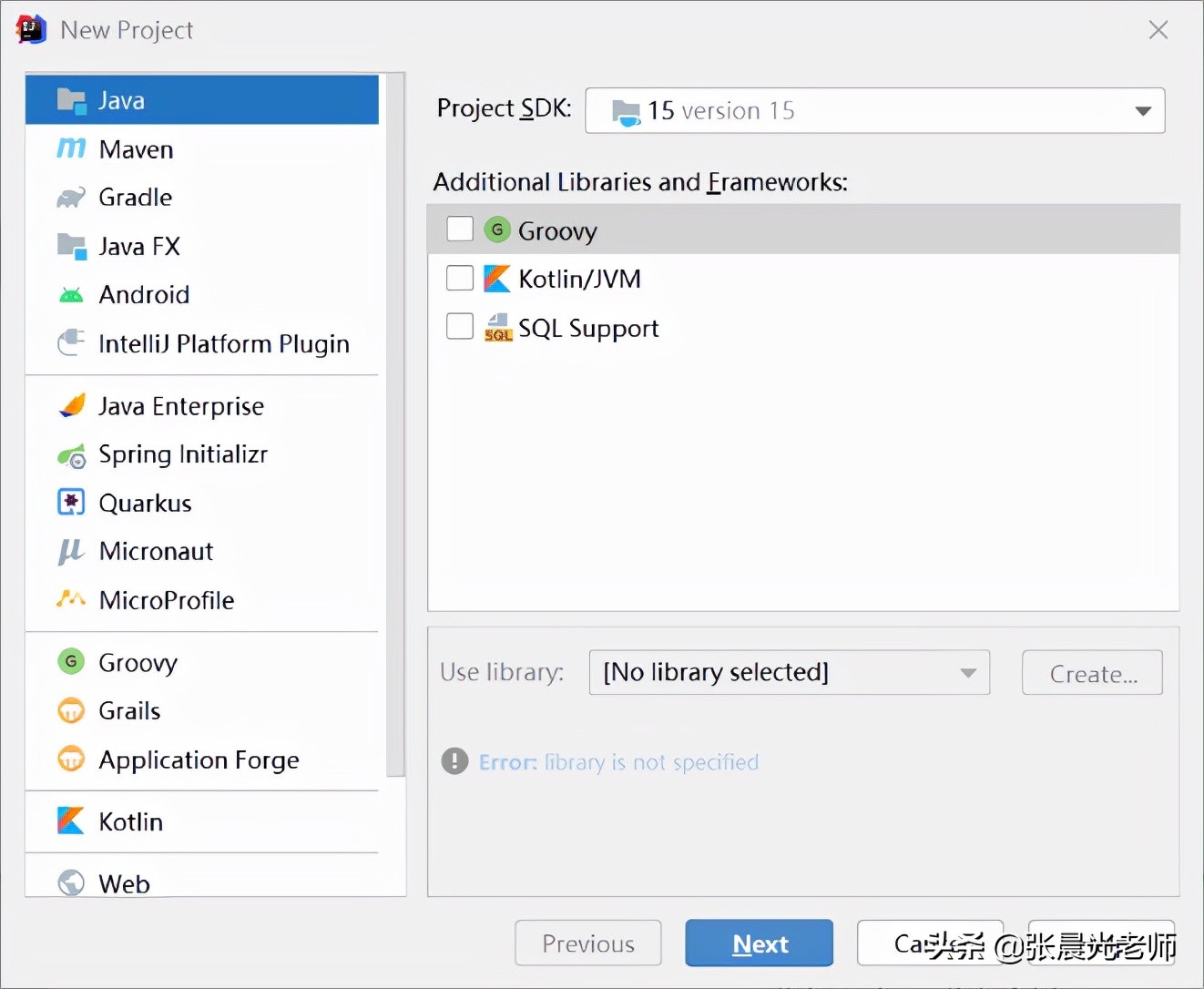Click the IntelliJ IDEA logo in the title bar

(31, 30)
